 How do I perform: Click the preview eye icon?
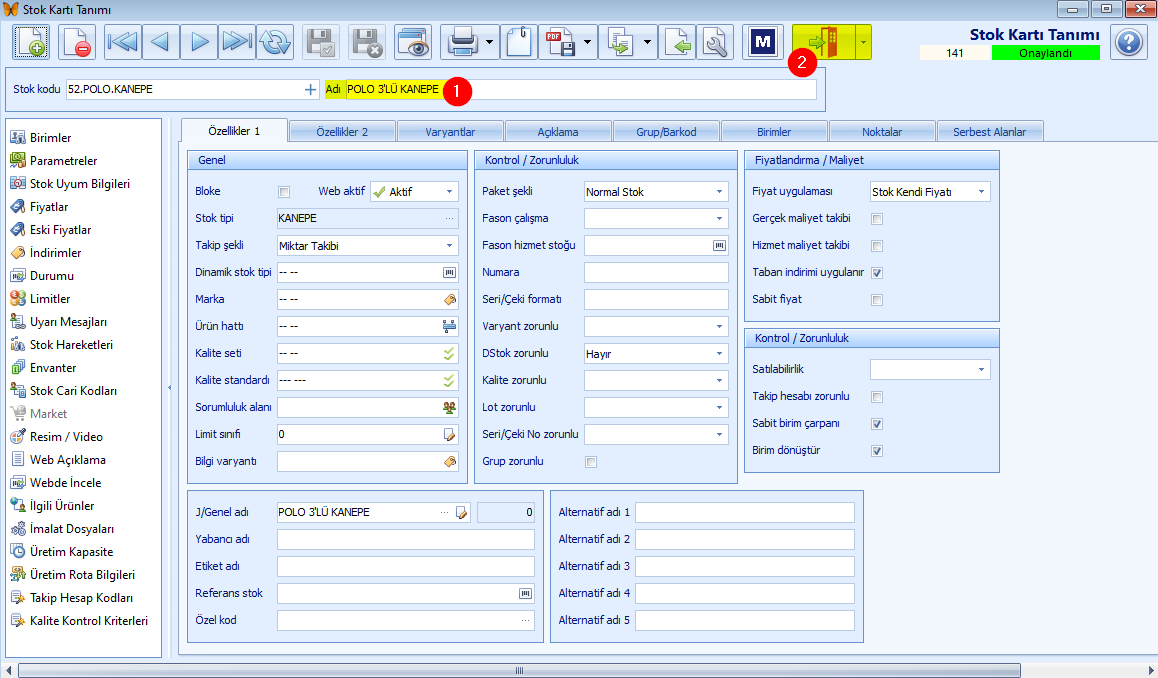pyautogui.click(x=413, y=42)
